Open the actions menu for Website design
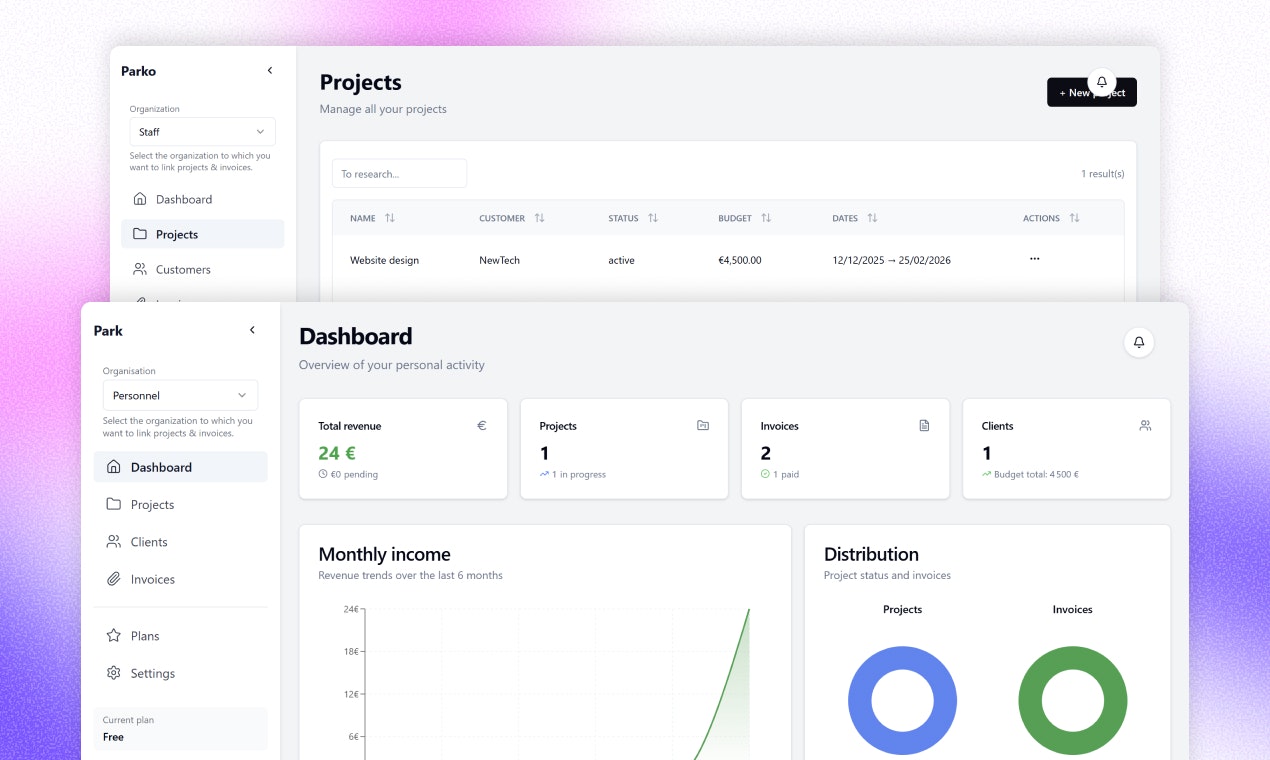The height and width of the screenshot is (760, 1270). pos(1034,259)
